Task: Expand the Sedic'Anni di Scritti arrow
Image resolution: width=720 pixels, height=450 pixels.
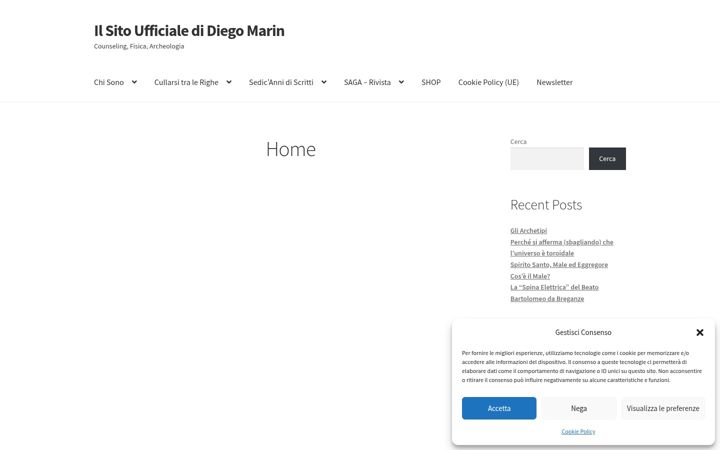Action: click(324, 82)
